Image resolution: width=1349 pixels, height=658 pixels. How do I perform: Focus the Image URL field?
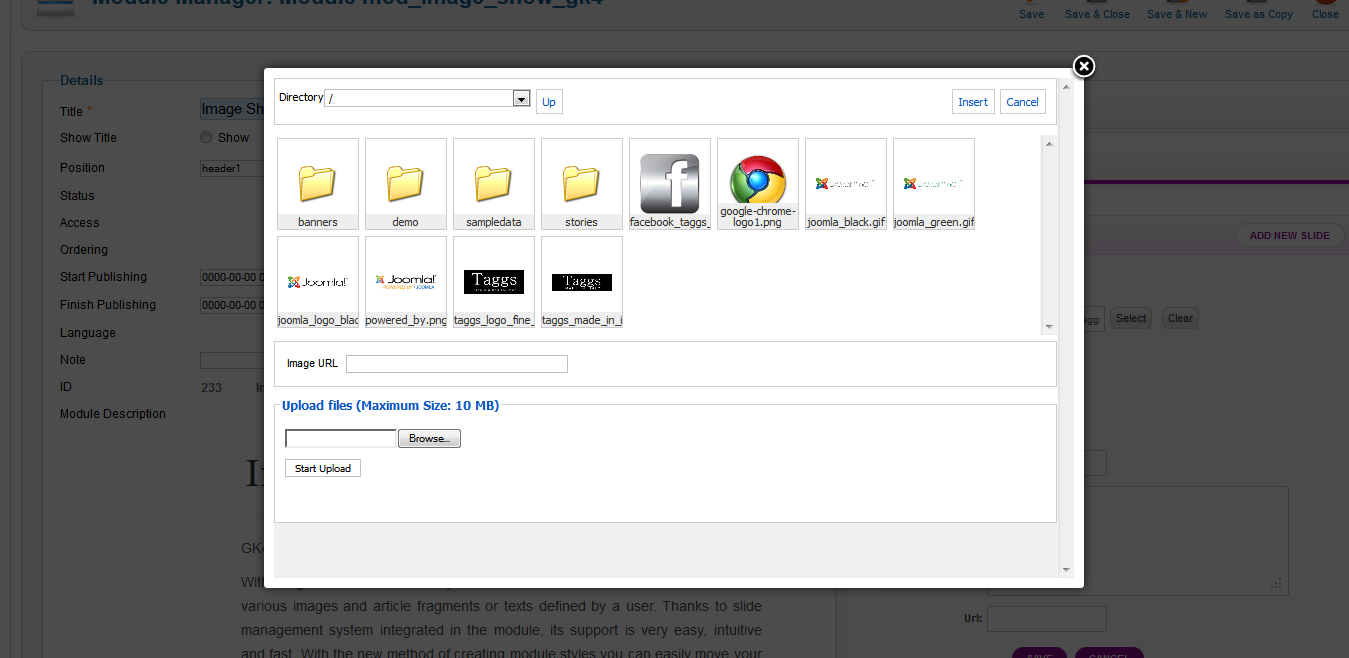[457, 364]
